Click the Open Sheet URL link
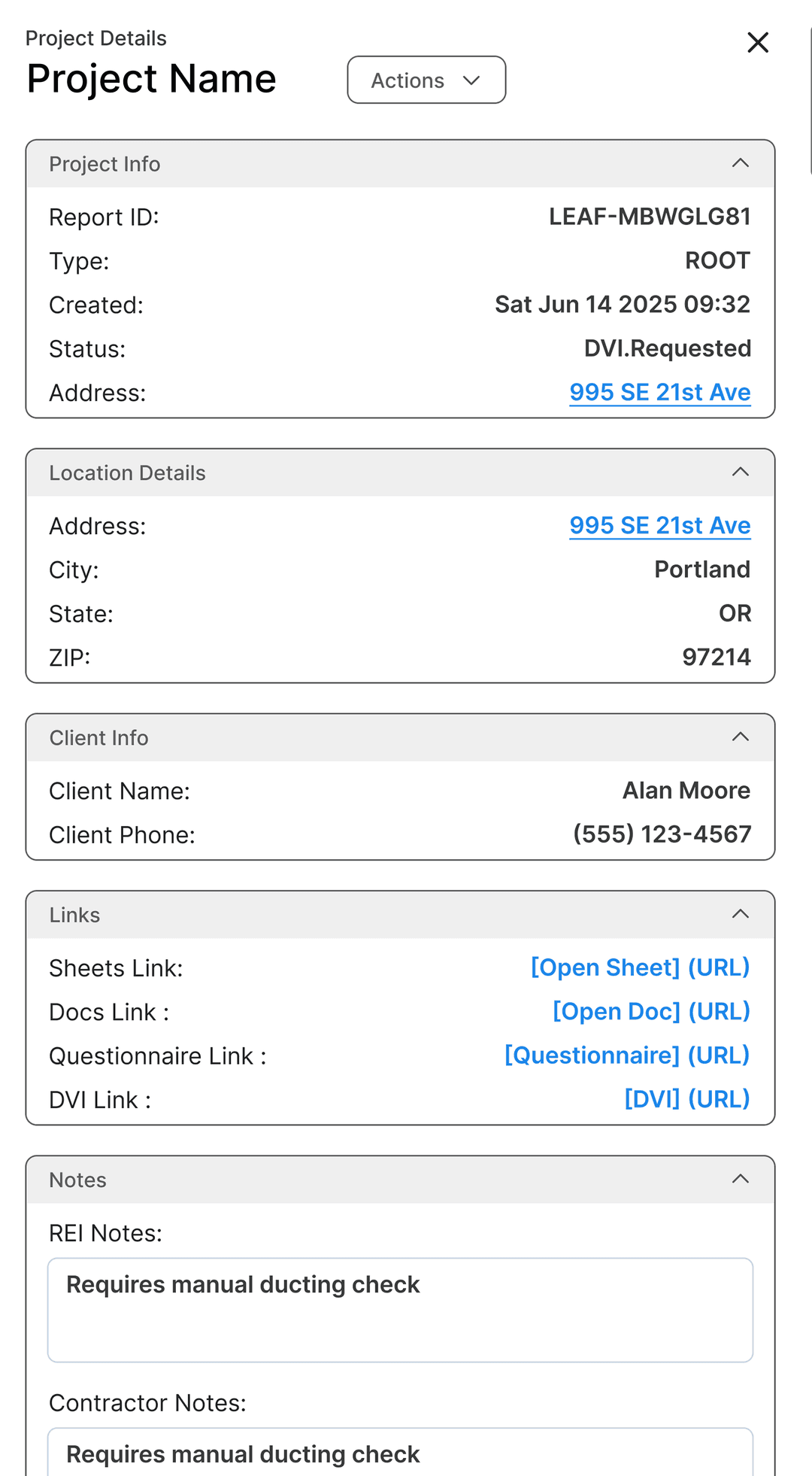The height and width of the screenshot is (1476, 812). pos(640,967)
